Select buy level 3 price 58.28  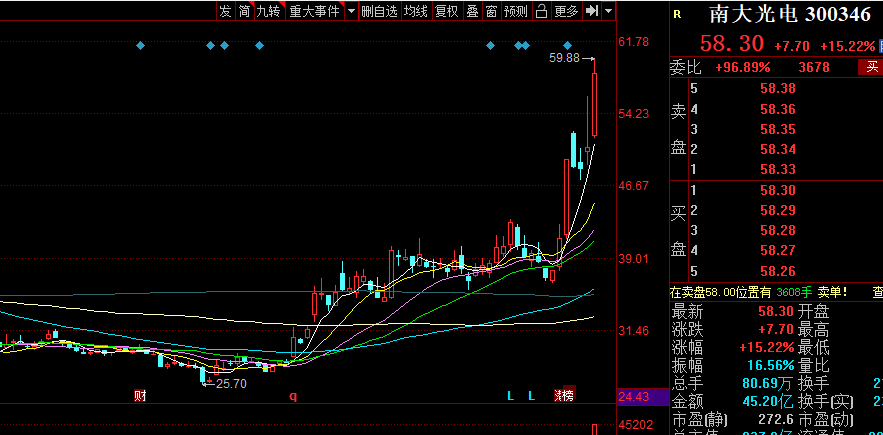(778, 230)
